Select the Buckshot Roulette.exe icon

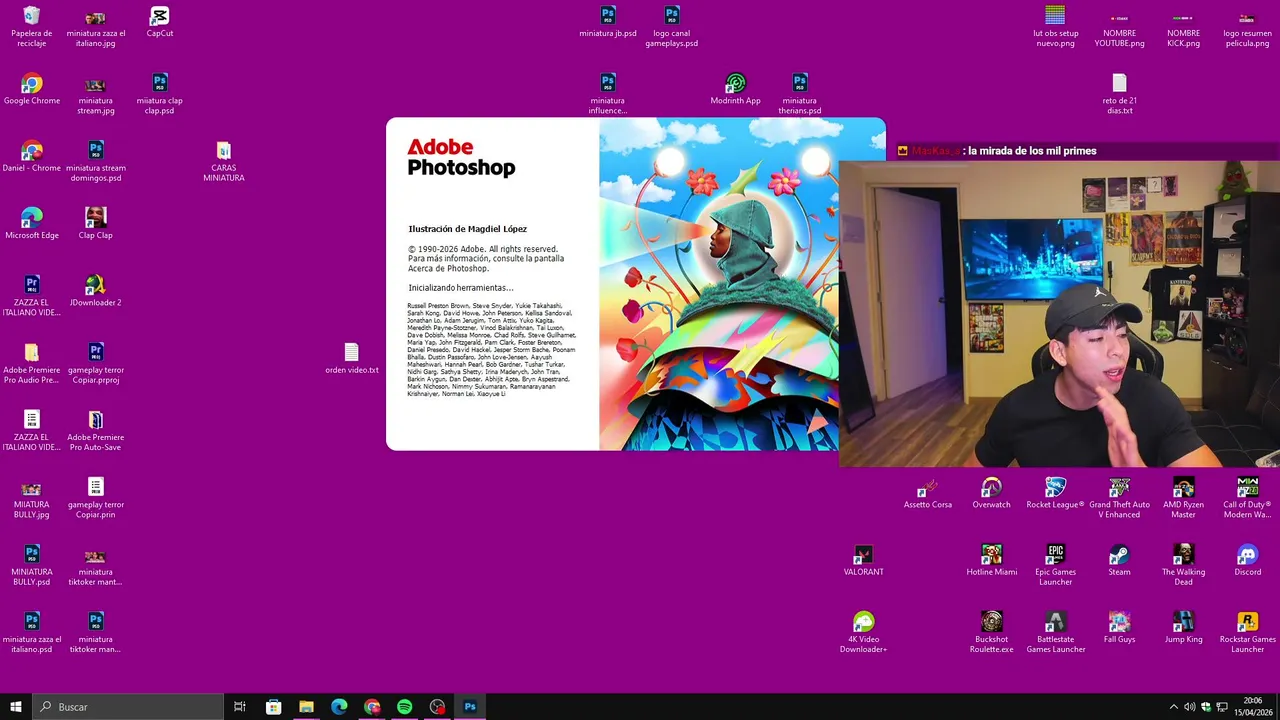coord(992,633)
